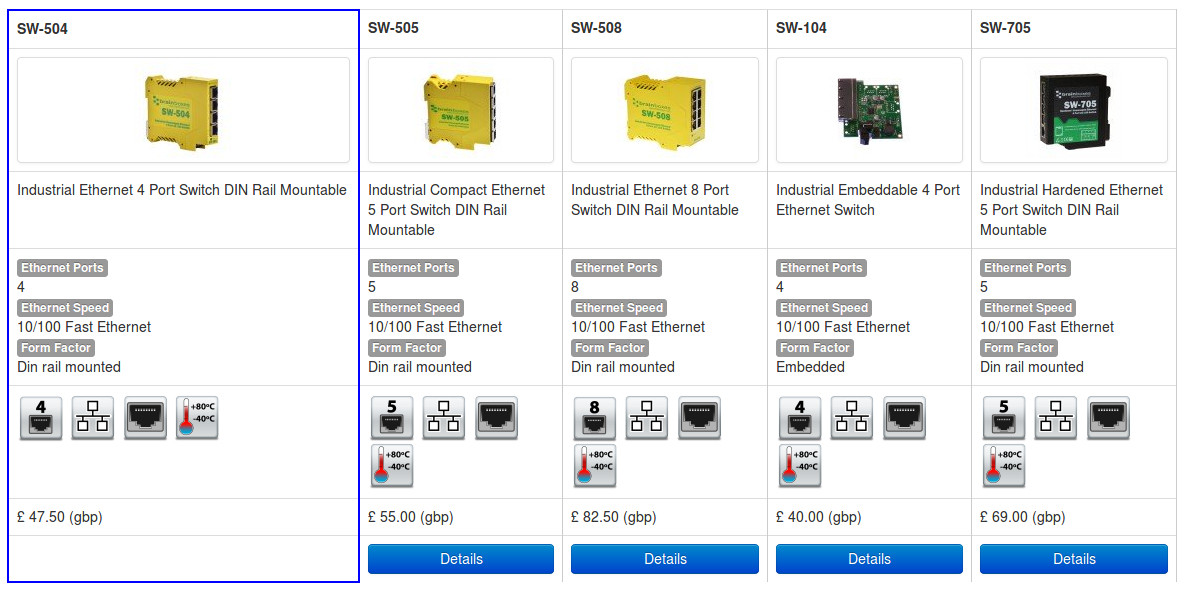This screenshot has height=591, width=1184.
Task: Select the SW-104 circuit board thumbnail
Action: coord(869,110)
